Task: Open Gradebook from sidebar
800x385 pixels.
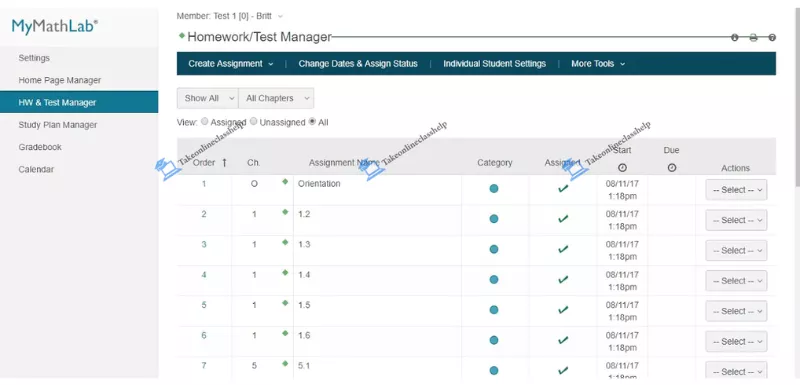Action: point(40,147)
